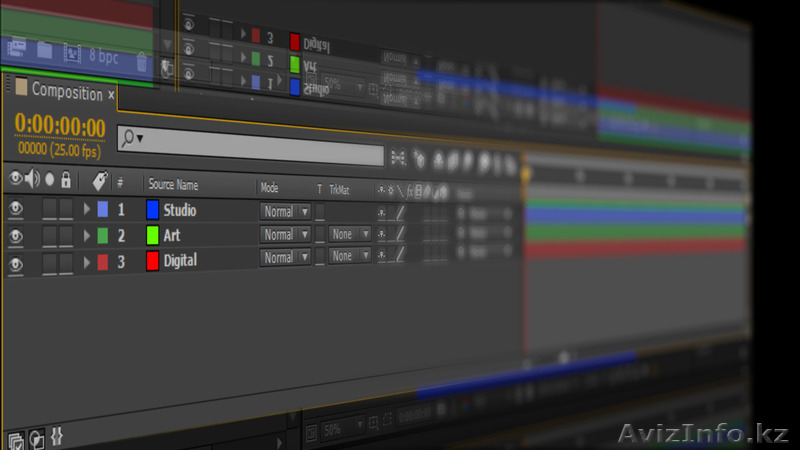Click the expand Layer Switches pane icon
Screen dimensions: 800x450
15,440
